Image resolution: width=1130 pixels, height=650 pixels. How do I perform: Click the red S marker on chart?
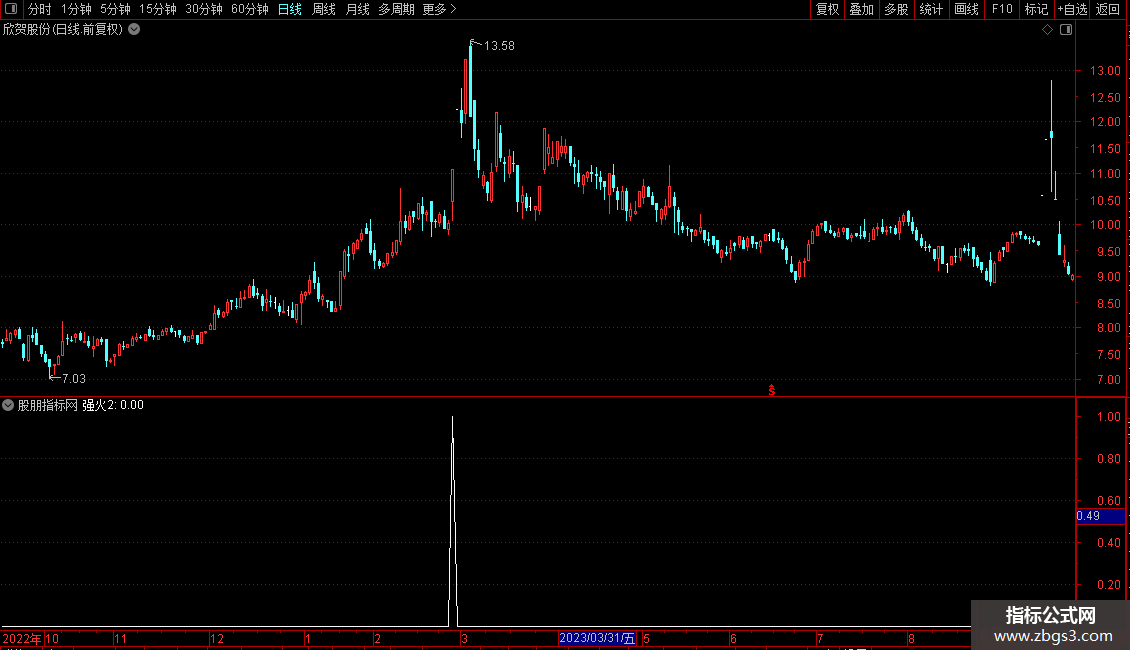[772, 390]
